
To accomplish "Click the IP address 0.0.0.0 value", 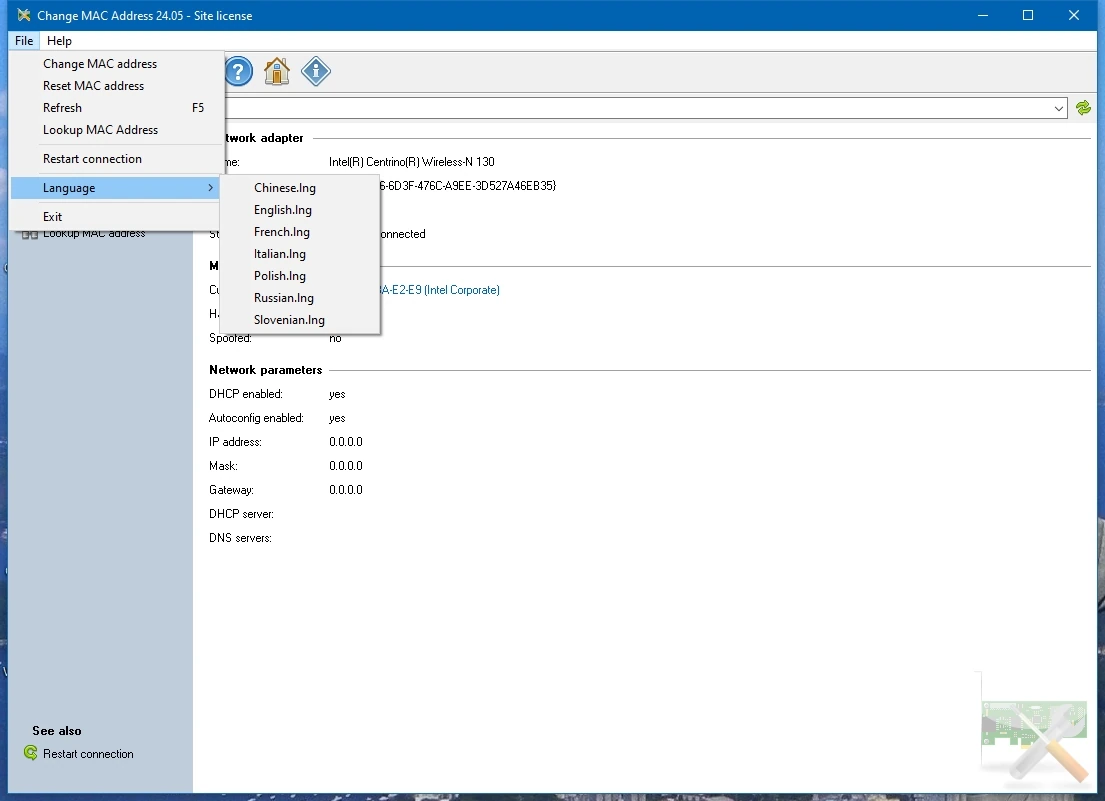I will [x=345, y=442].
